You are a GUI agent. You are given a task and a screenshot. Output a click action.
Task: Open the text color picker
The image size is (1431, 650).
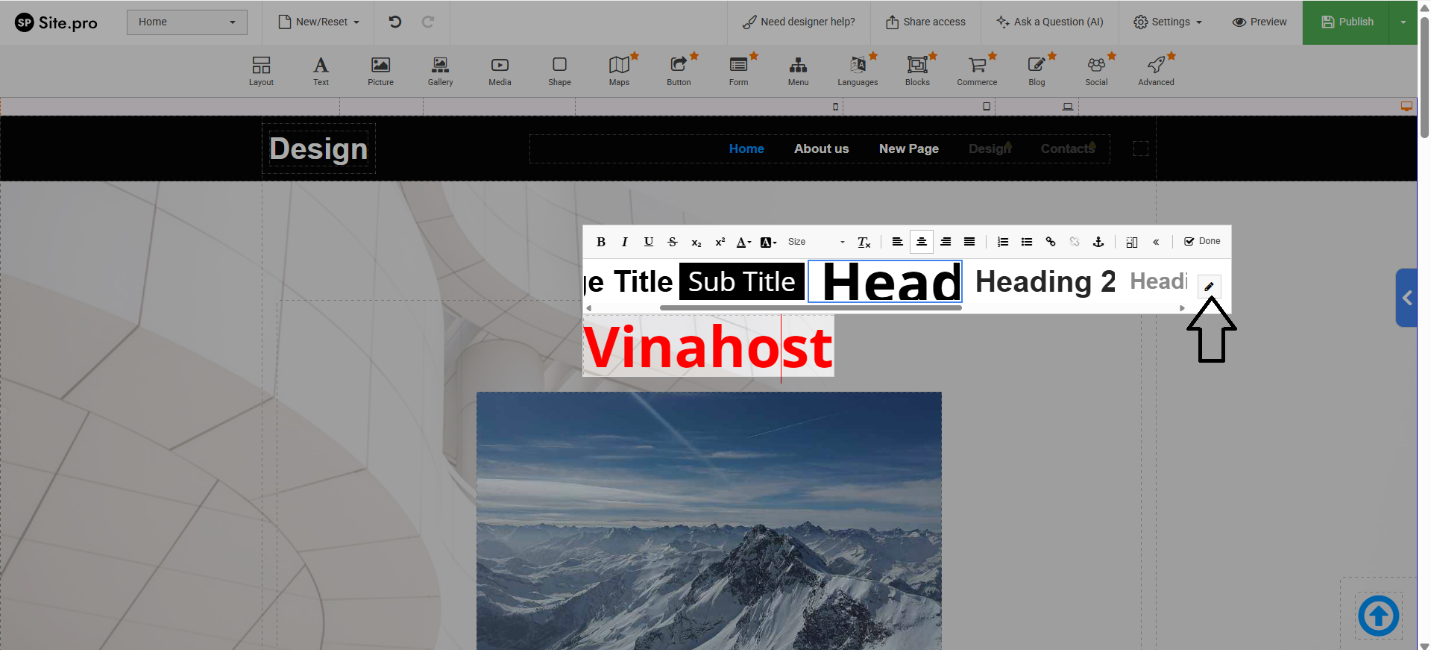coord(743,242)
